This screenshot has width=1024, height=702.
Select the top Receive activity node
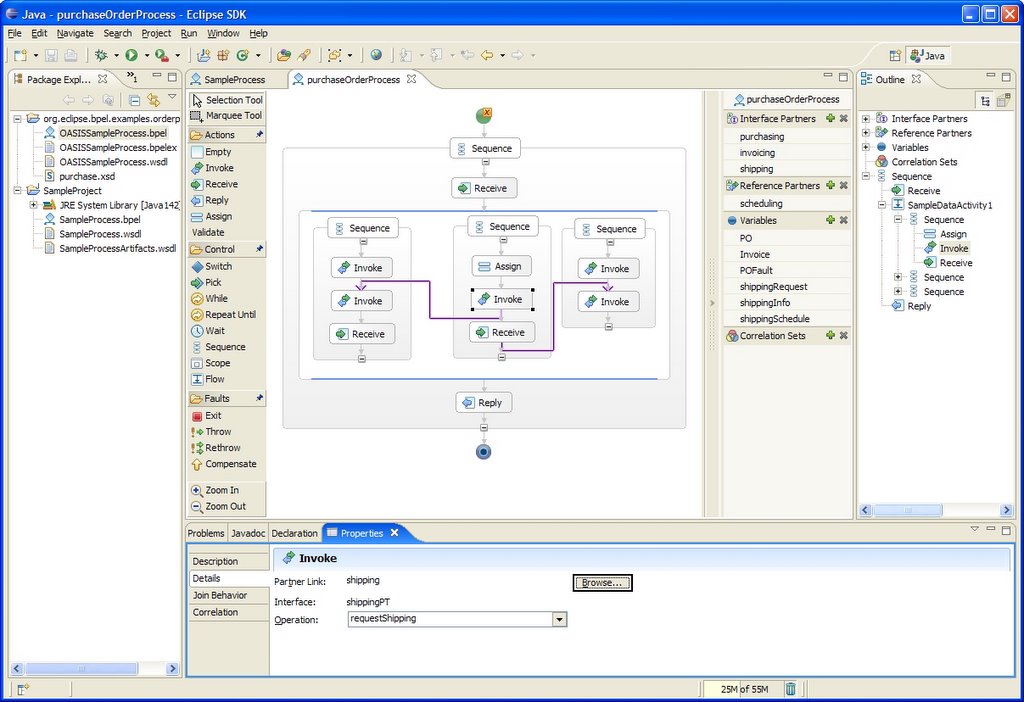pyautogui.click(x=484, y=188)
